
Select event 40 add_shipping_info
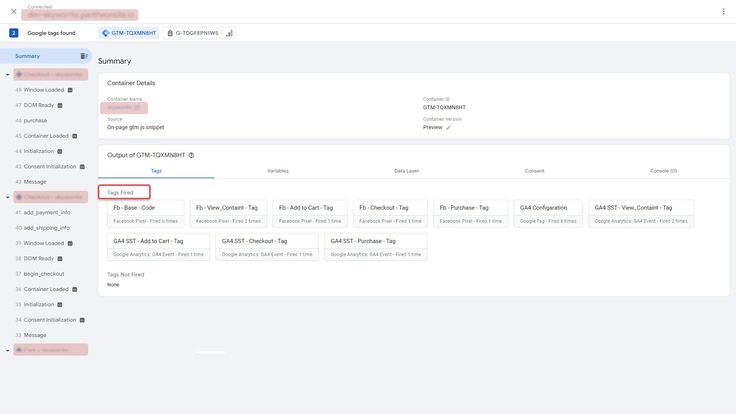point(46,228)
